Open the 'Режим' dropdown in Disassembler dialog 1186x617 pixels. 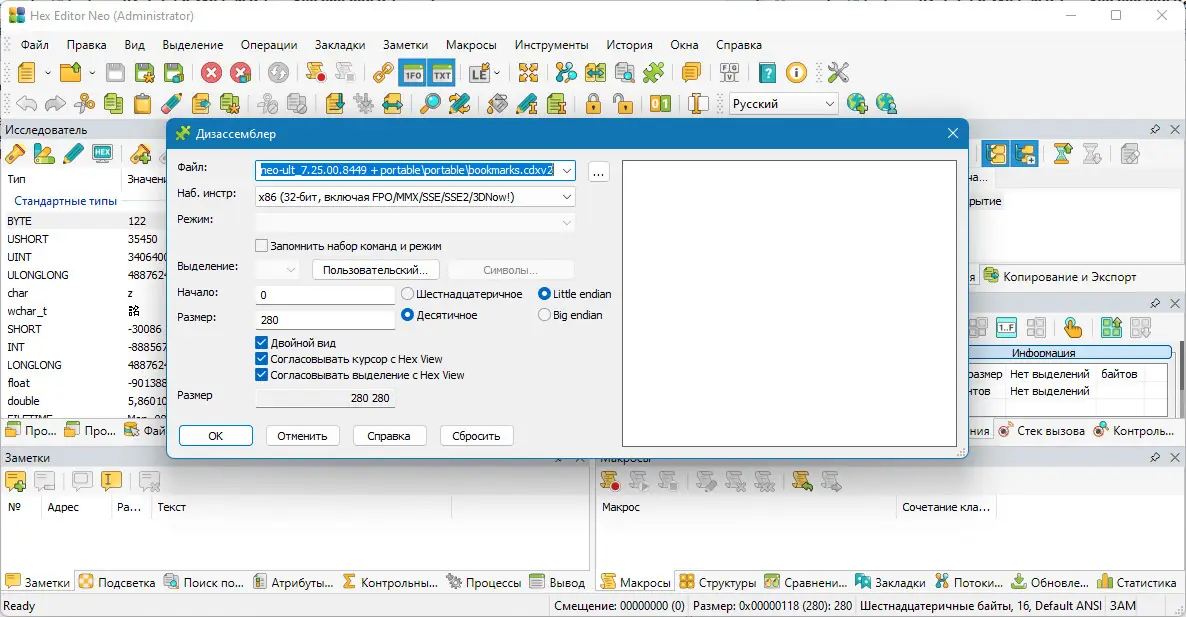(567, 222)
